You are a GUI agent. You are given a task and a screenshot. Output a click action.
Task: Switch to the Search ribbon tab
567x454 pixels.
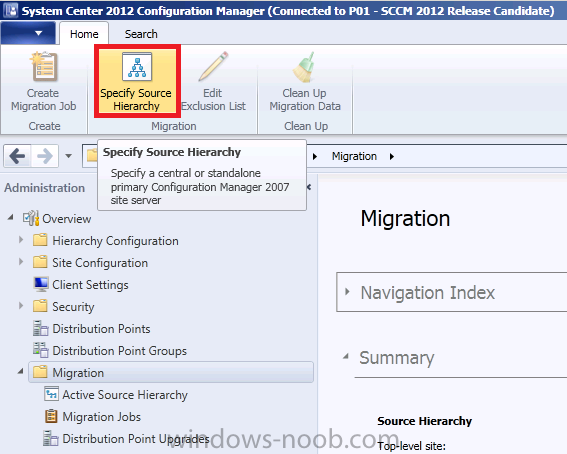pyautogui.click(x=141, y=34)
